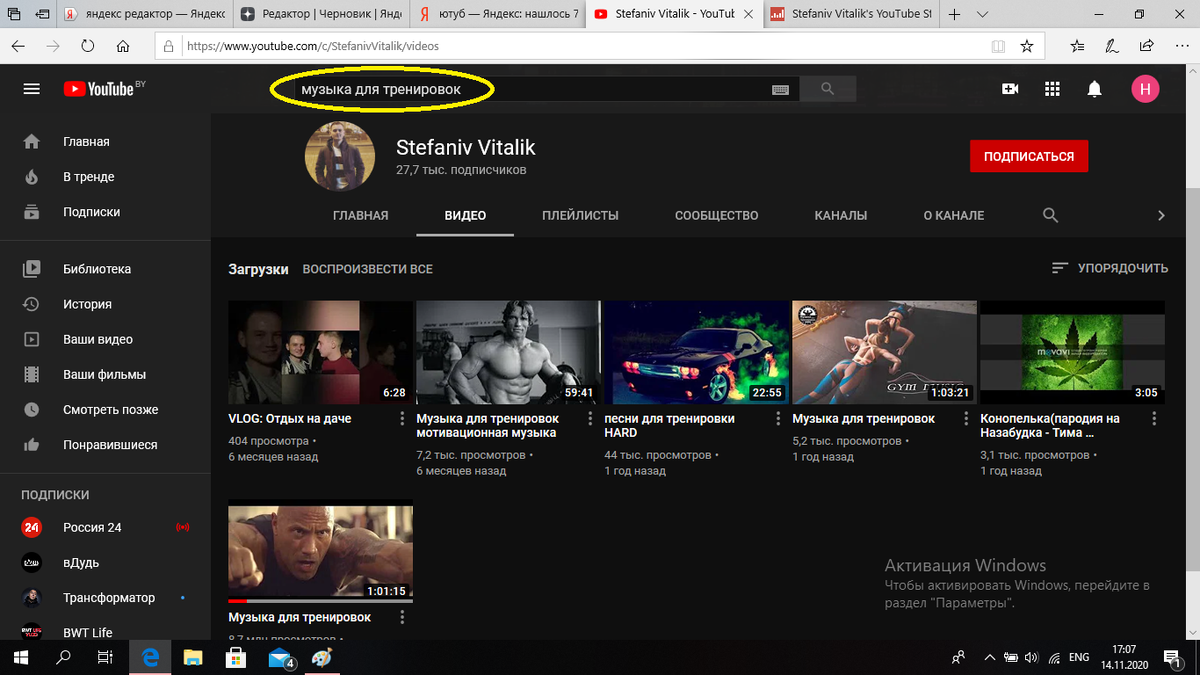Open the VLOG: Отдых на даче thumbnail
Screen dimensions: 1200x675
coord(320,352)
